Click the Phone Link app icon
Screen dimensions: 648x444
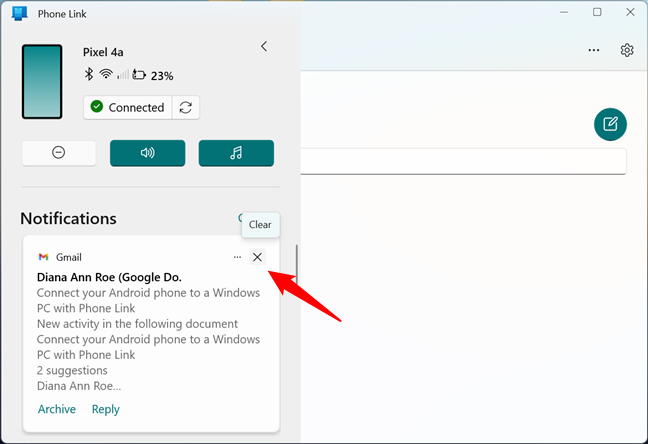tap(19, 13)
